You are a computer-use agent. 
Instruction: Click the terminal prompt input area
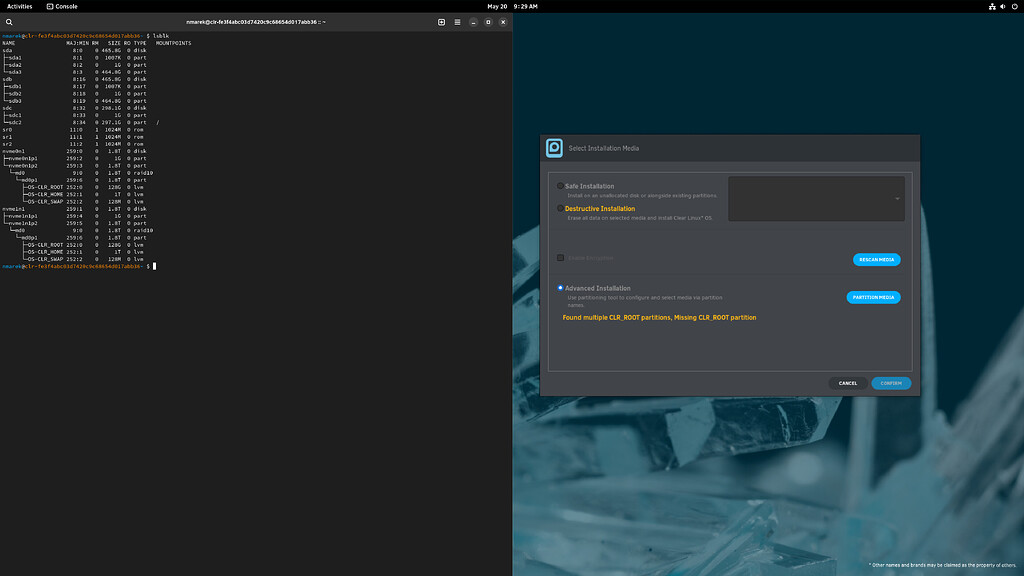[x=156, y=267]
